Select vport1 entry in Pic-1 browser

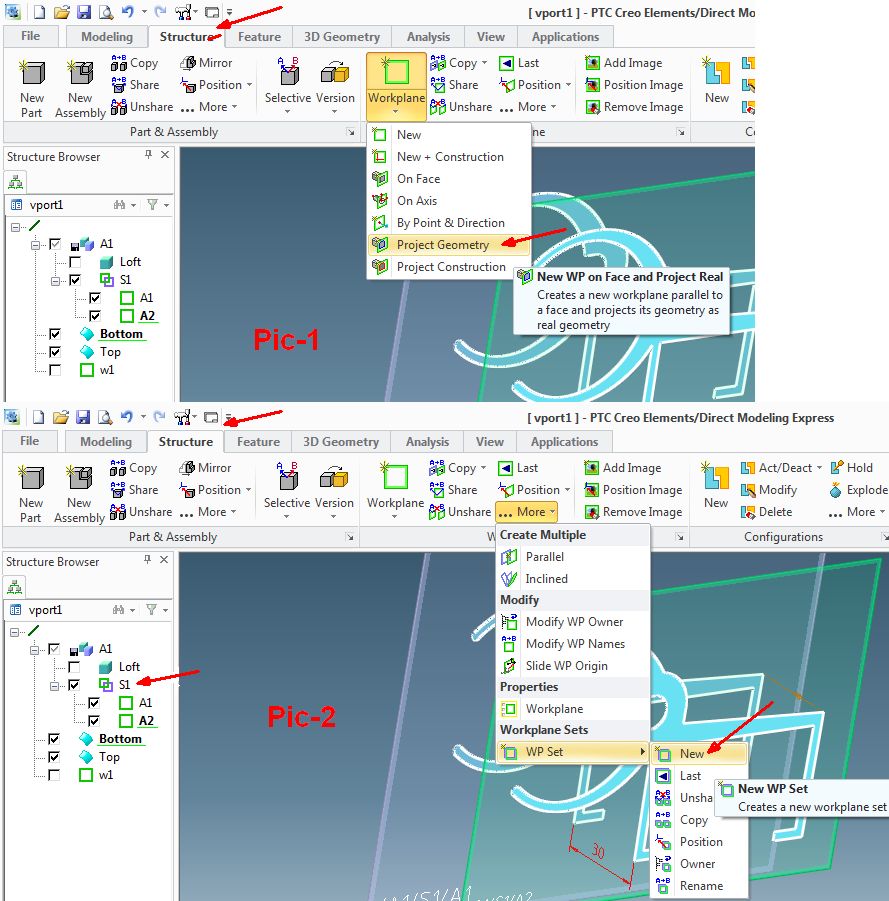point(46,205)
